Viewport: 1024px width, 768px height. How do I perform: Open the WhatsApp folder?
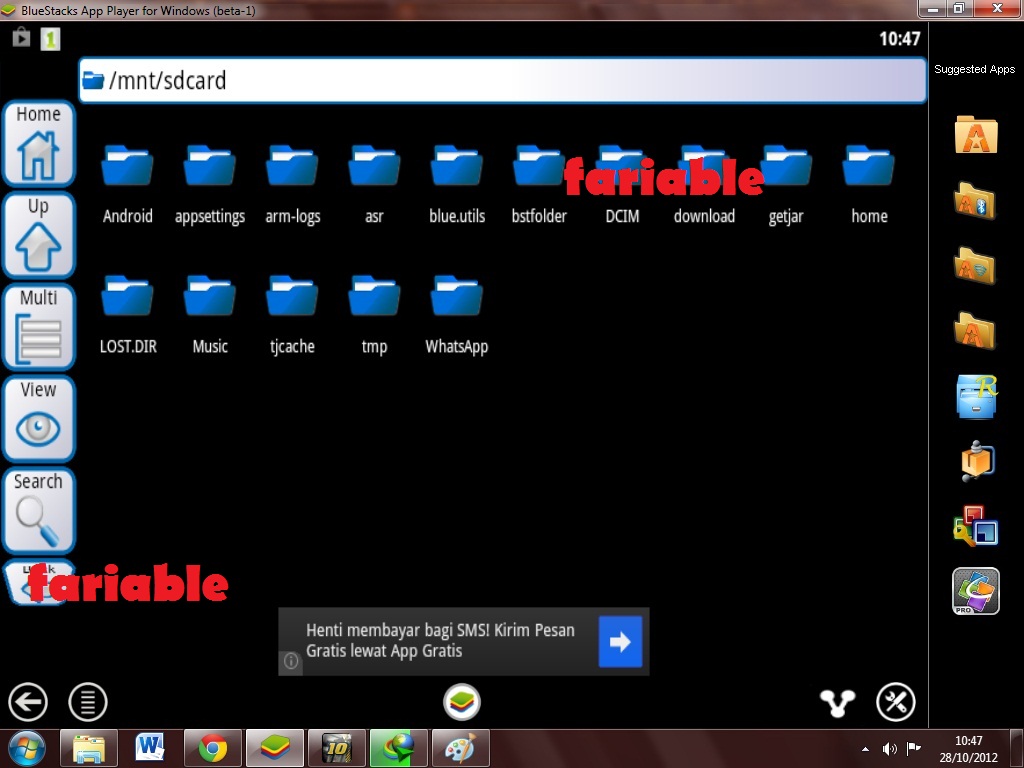[456, 315]
